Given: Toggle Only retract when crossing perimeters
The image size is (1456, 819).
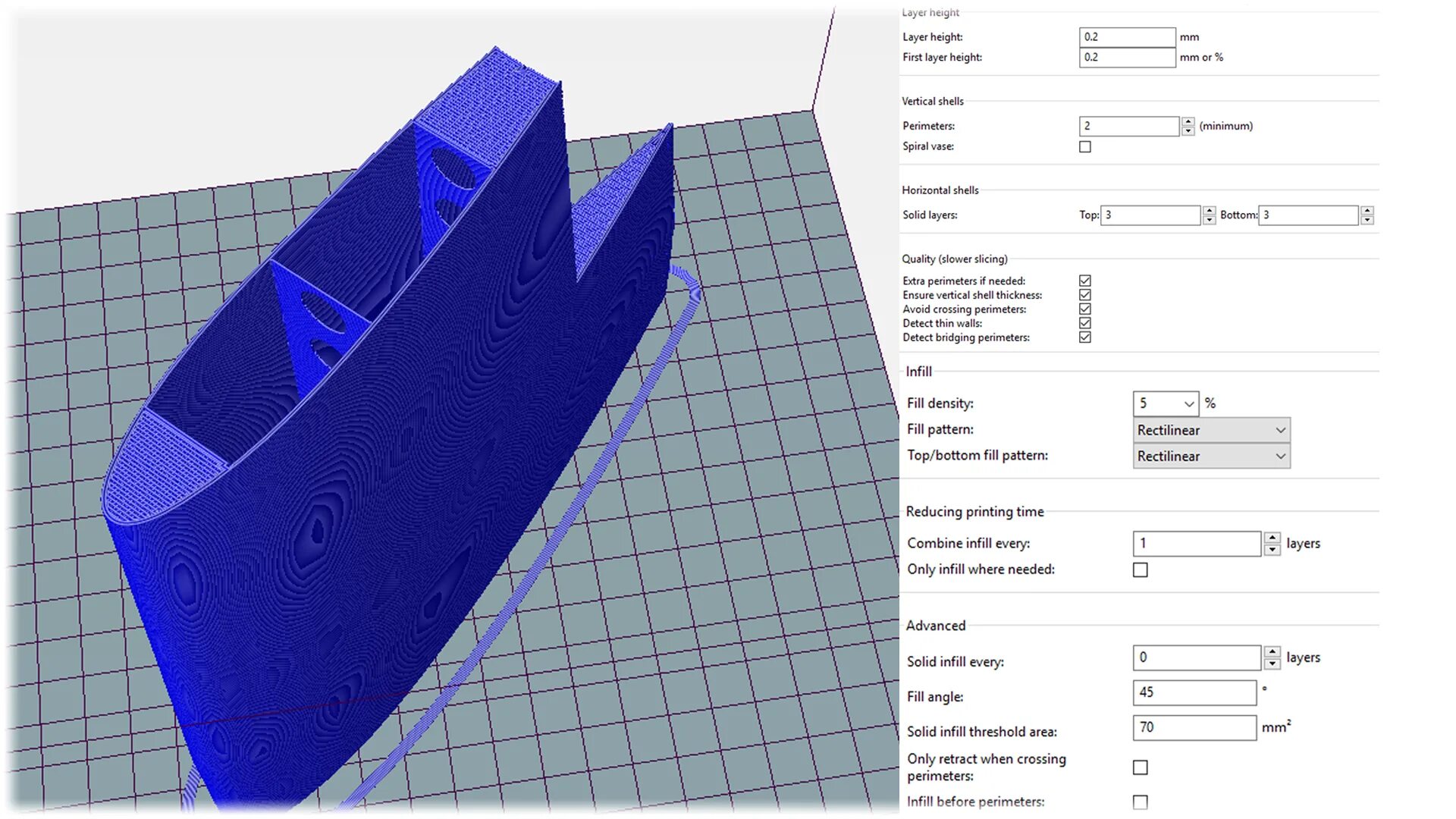Looking at the screenshot, I should coord(1141,767).
